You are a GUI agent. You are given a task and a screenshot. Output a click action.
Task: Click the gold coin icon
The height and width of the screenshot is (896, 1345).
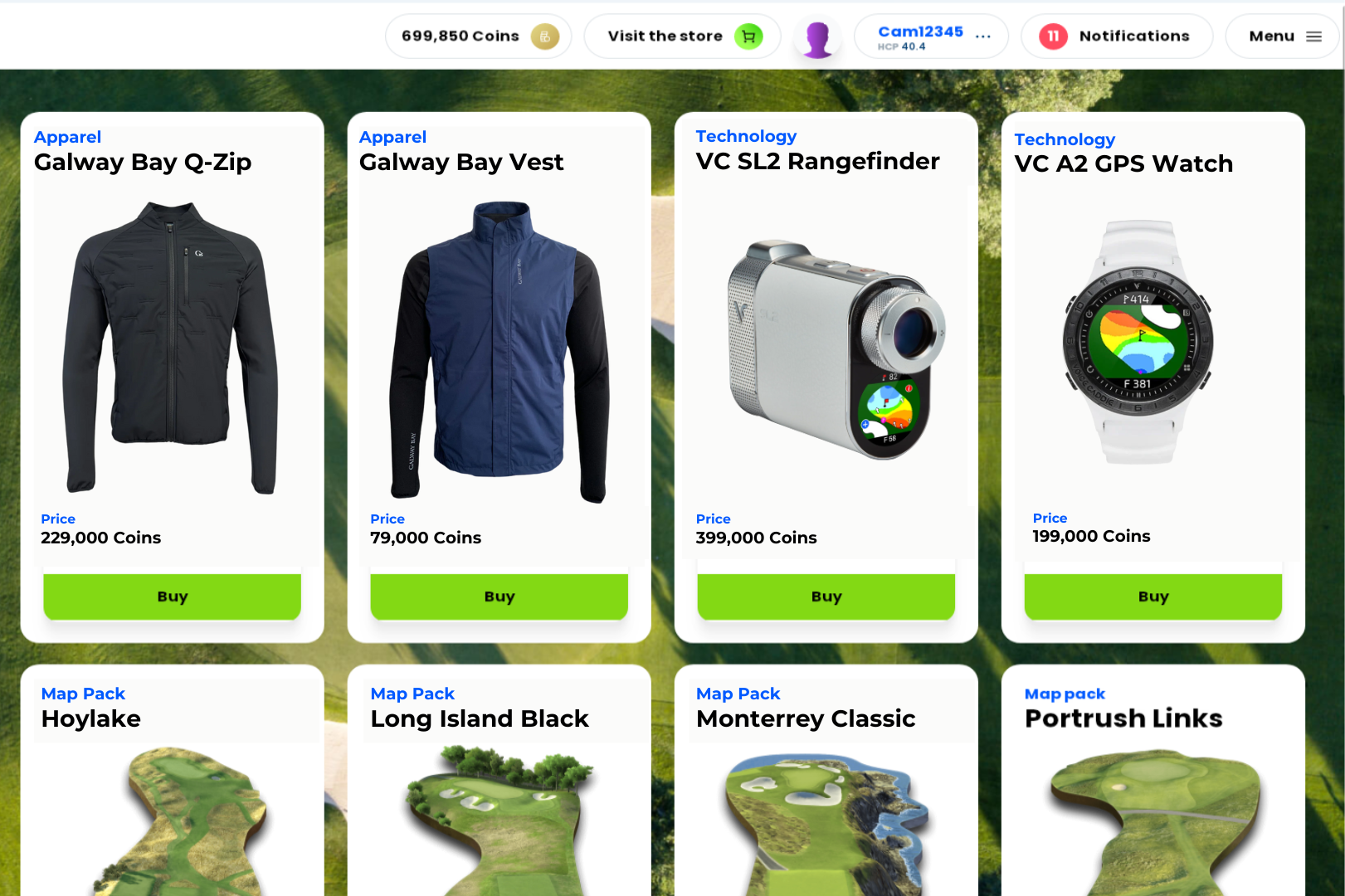coord(545,37)
